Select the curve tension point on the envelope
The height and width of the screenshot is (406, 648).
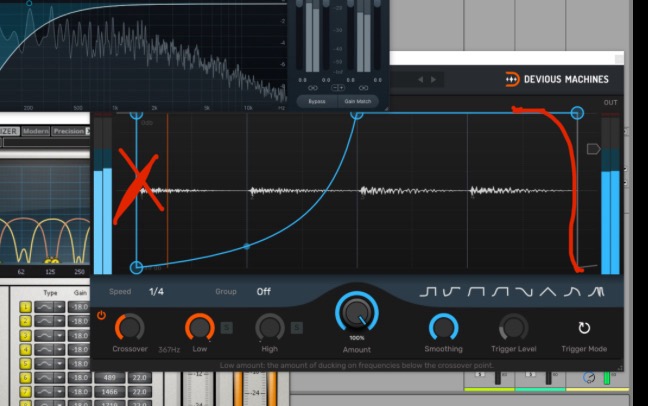tap(247, 246)
